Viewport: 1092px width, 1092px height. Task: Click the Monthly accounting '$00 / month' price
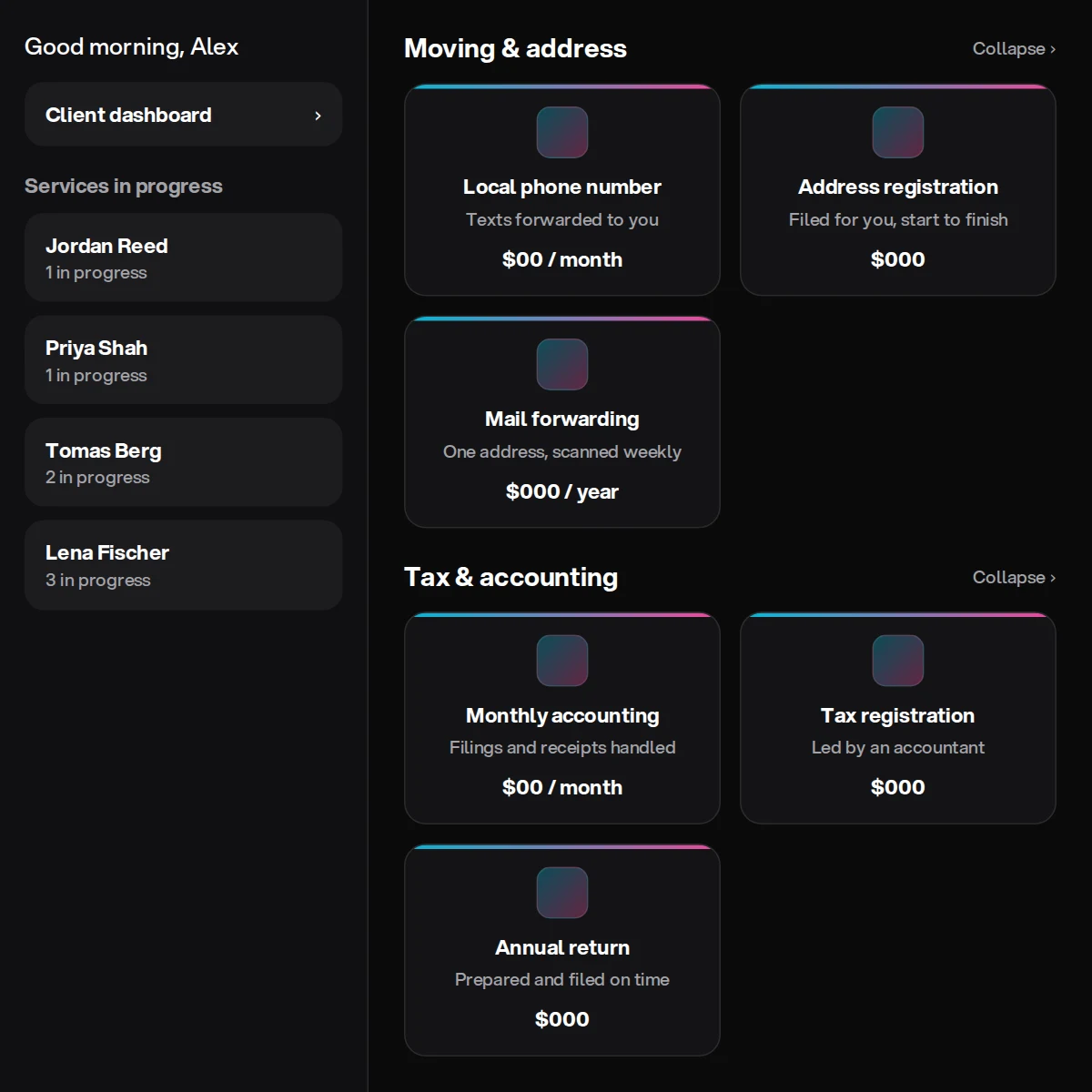[x=562, y=787]
